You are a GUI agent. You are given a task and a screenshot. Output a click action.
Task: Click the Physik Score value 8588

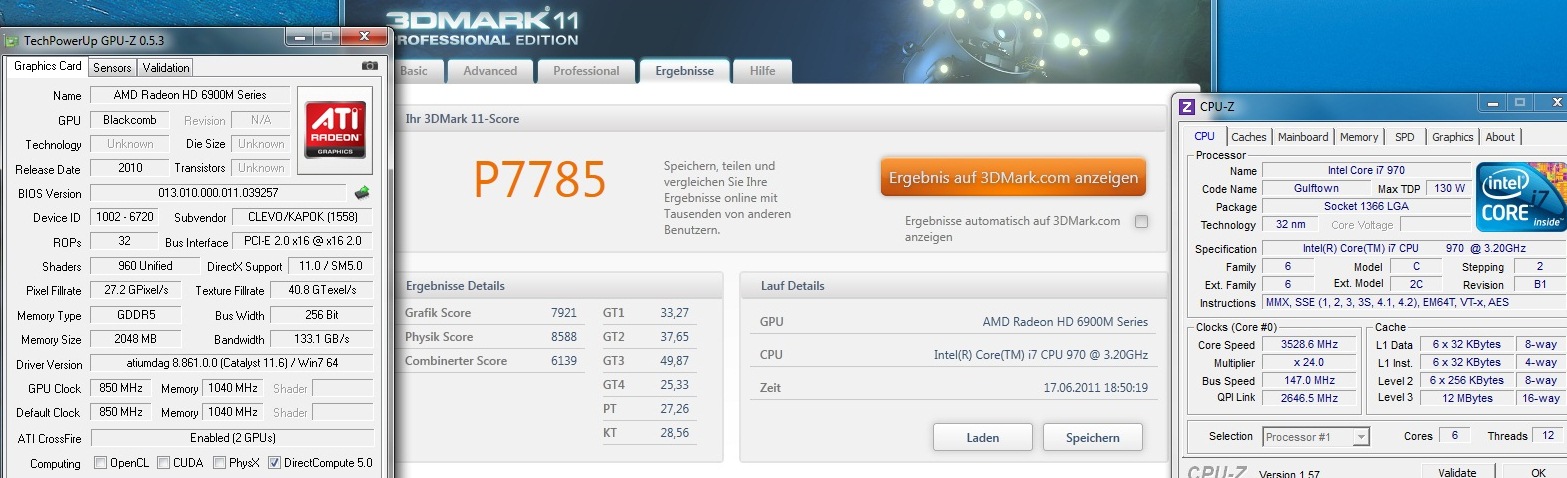[563, 337]
